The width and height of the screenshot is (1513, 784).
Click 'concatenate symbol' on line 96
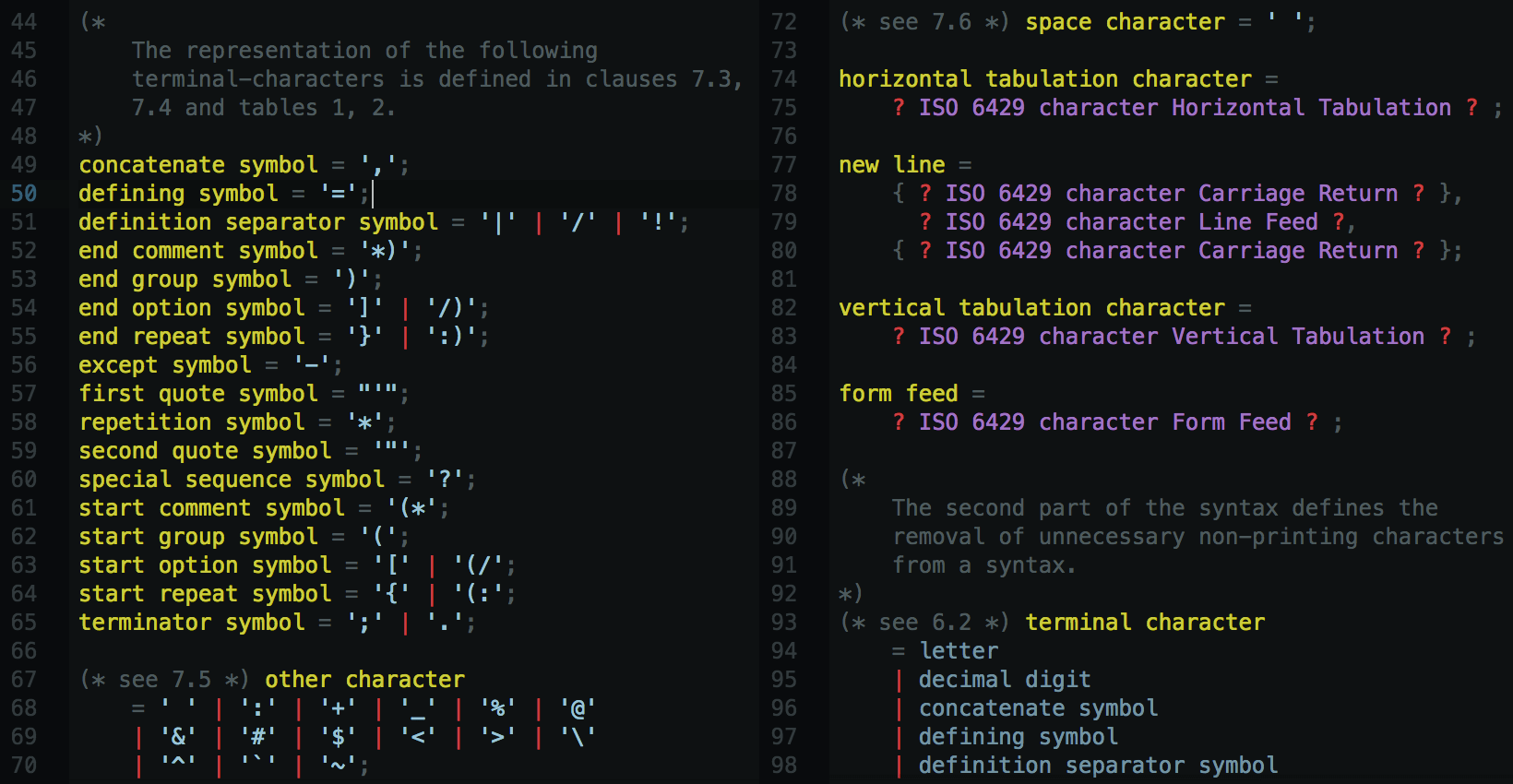coord(1038,707)
